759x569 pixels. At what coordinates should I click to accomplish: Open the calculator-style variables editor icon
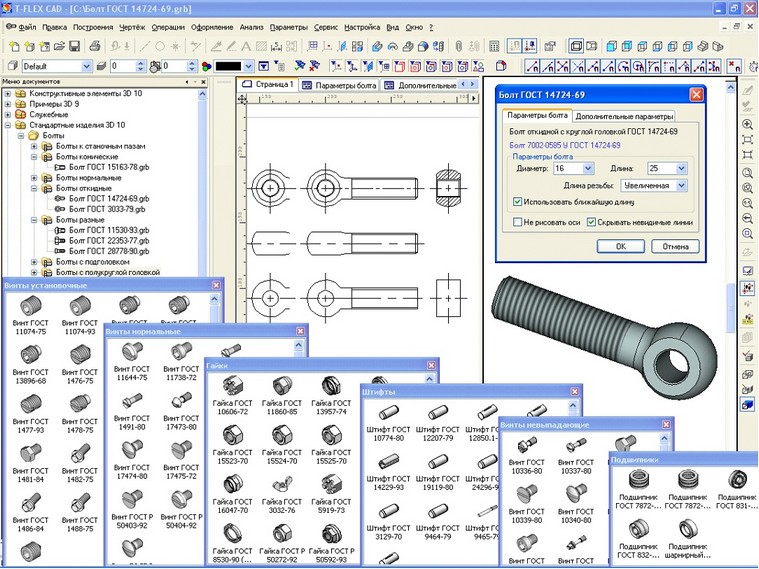click(494, 46)
